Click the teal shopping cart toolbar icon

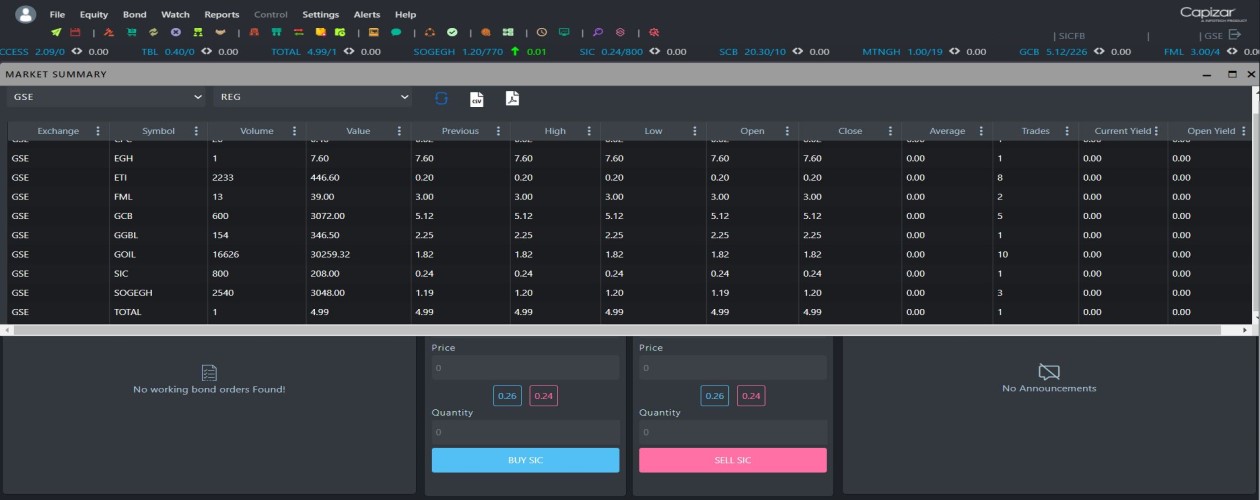click(131, 32)
